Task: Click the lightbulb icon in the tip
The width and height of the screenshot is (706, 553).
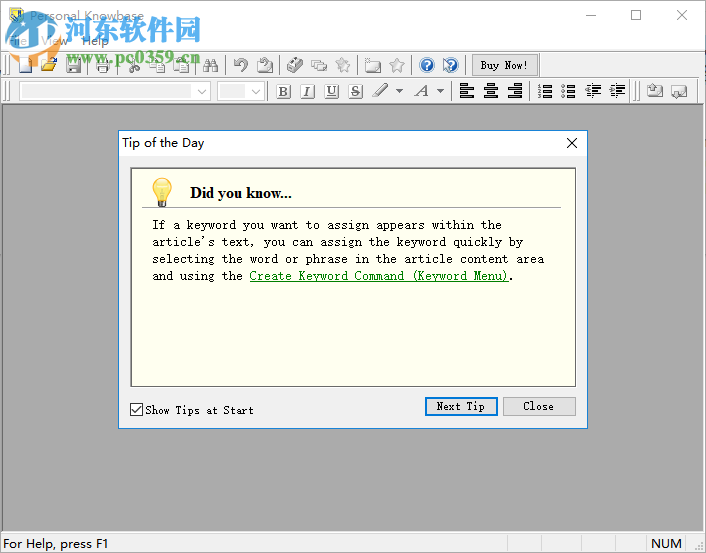Action: (x=162, y=192)
